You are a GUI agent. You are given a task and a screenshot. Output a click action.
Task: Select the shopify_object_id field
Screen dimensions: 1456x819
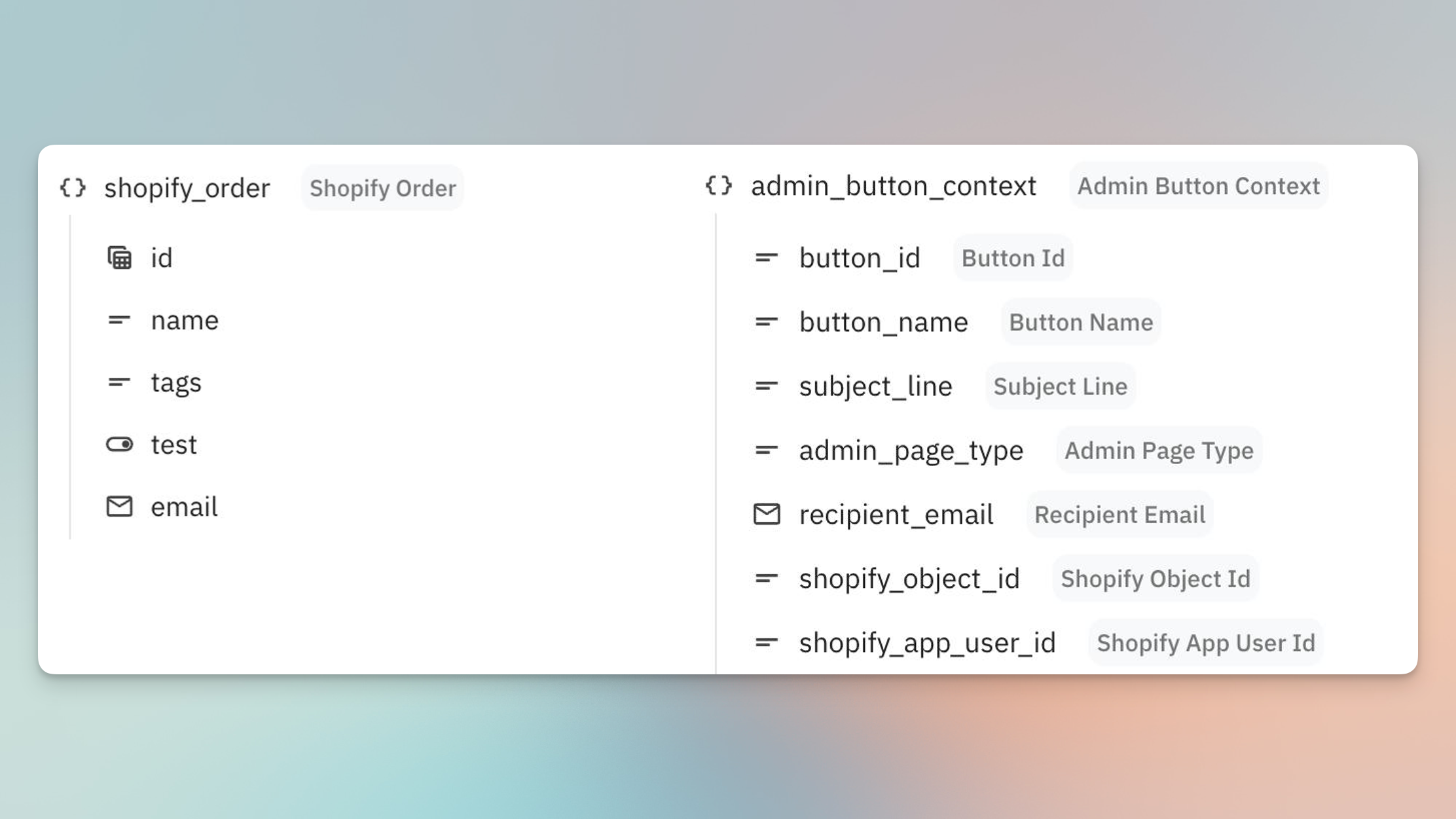click(909, 579)
